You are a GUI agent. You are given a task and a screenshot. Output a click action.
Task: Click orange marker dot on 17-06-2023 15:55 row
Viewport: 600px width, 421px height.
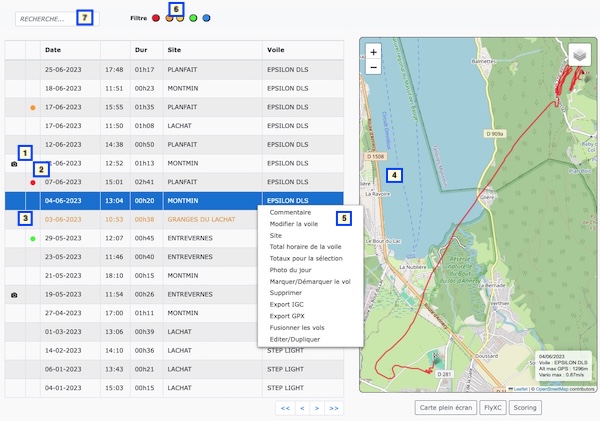[33, 108]
